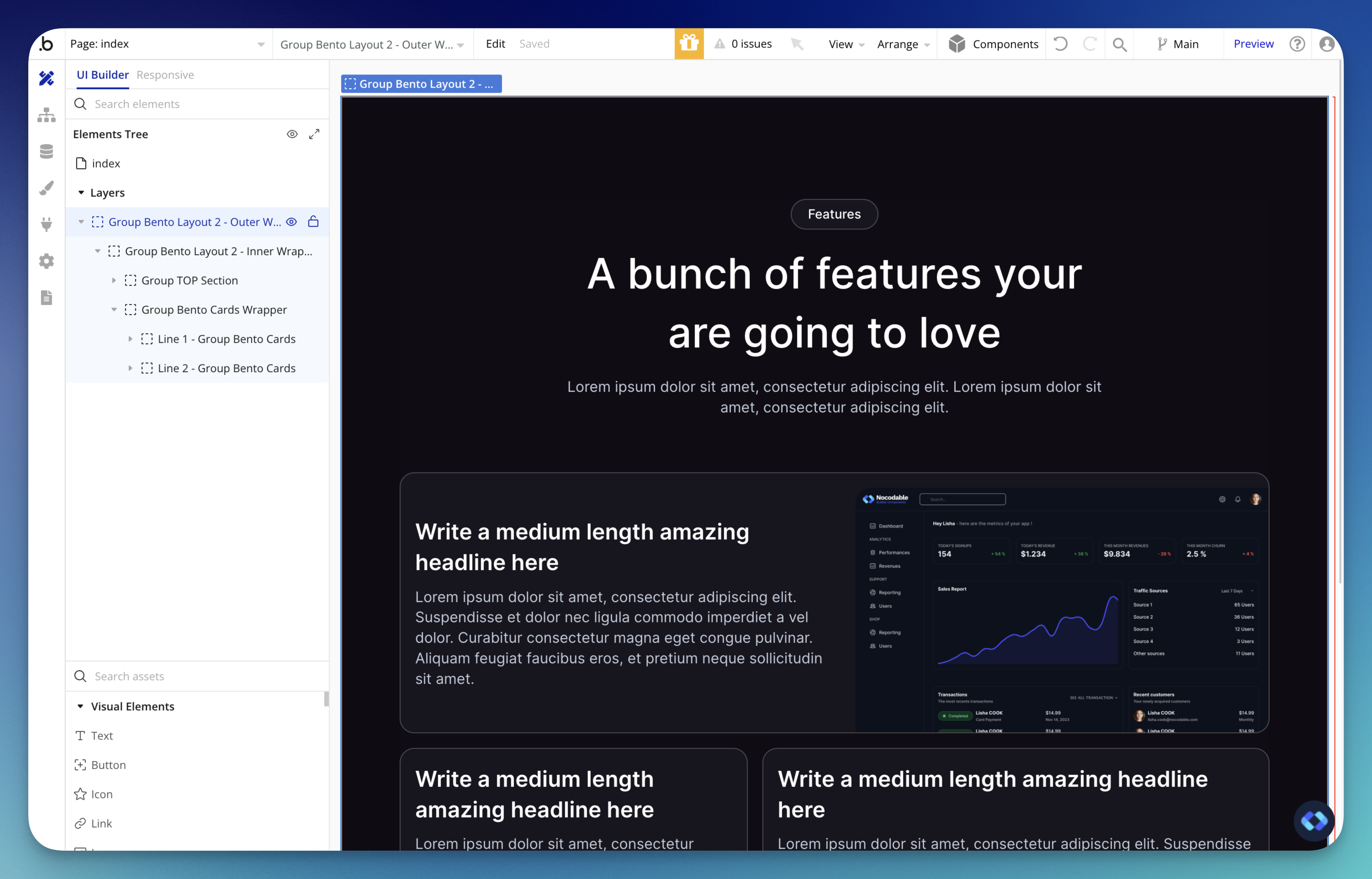Click the Search elements input field
This screenshot has height=879, width=1372.
click(x=197, y=104)
